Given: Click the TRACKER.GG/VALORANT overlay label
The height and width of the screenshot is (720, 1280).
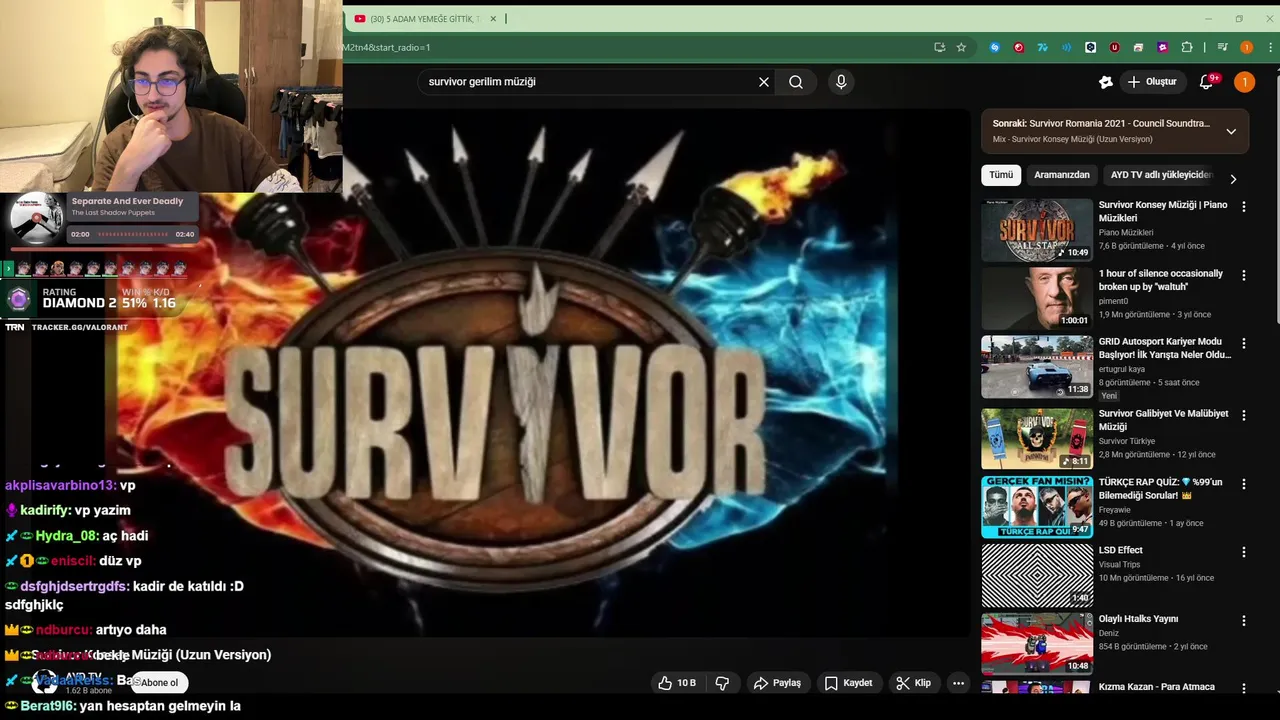Looking at the screenshot, I should (80, 327).
